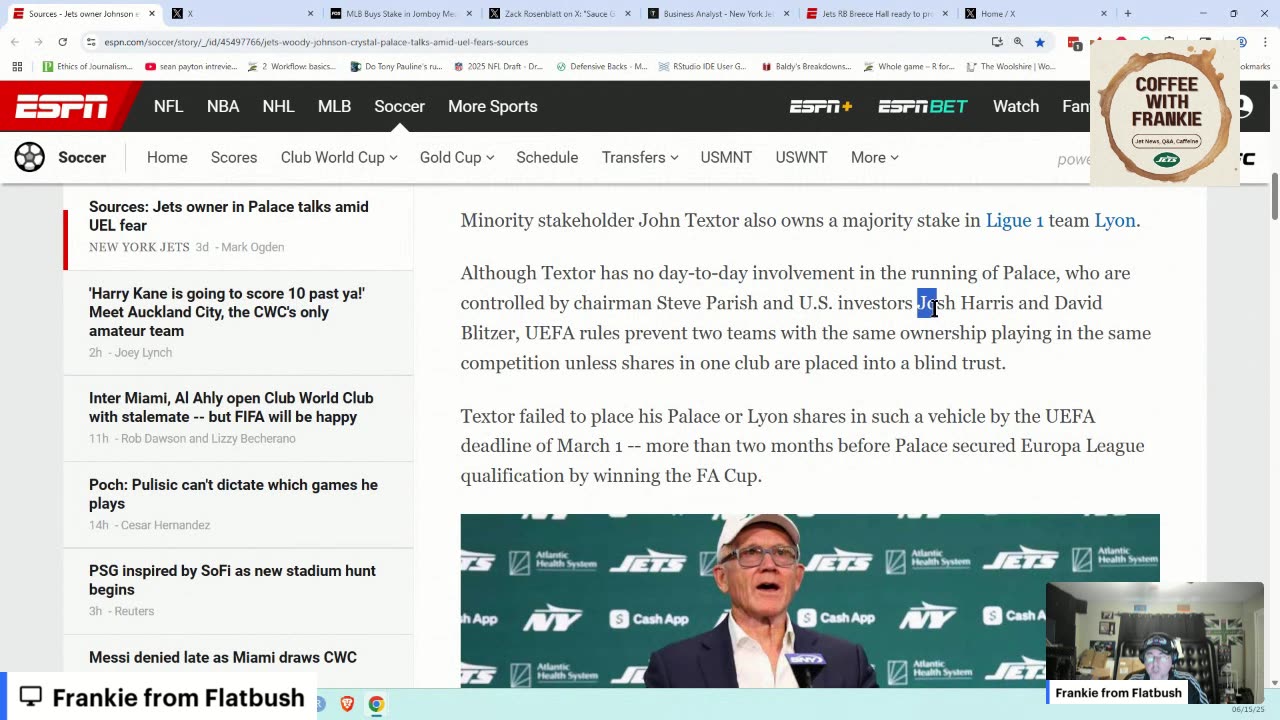Expand the Club World Cup dropdown
The width and height of the screenshot is (1280, 720).
pyautogui.click(x=339, y=157)
